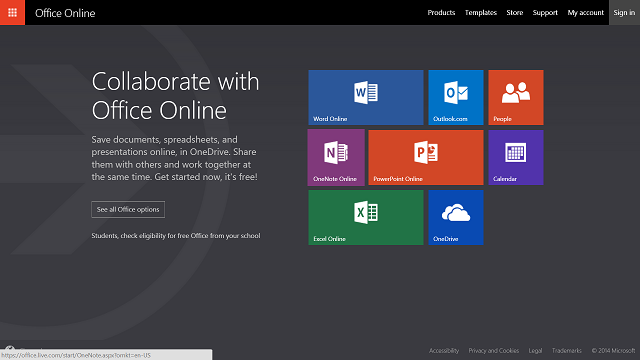Open the Accessibility footer link
The width and height of the screenshot is (640, 360).
(444, 351)
